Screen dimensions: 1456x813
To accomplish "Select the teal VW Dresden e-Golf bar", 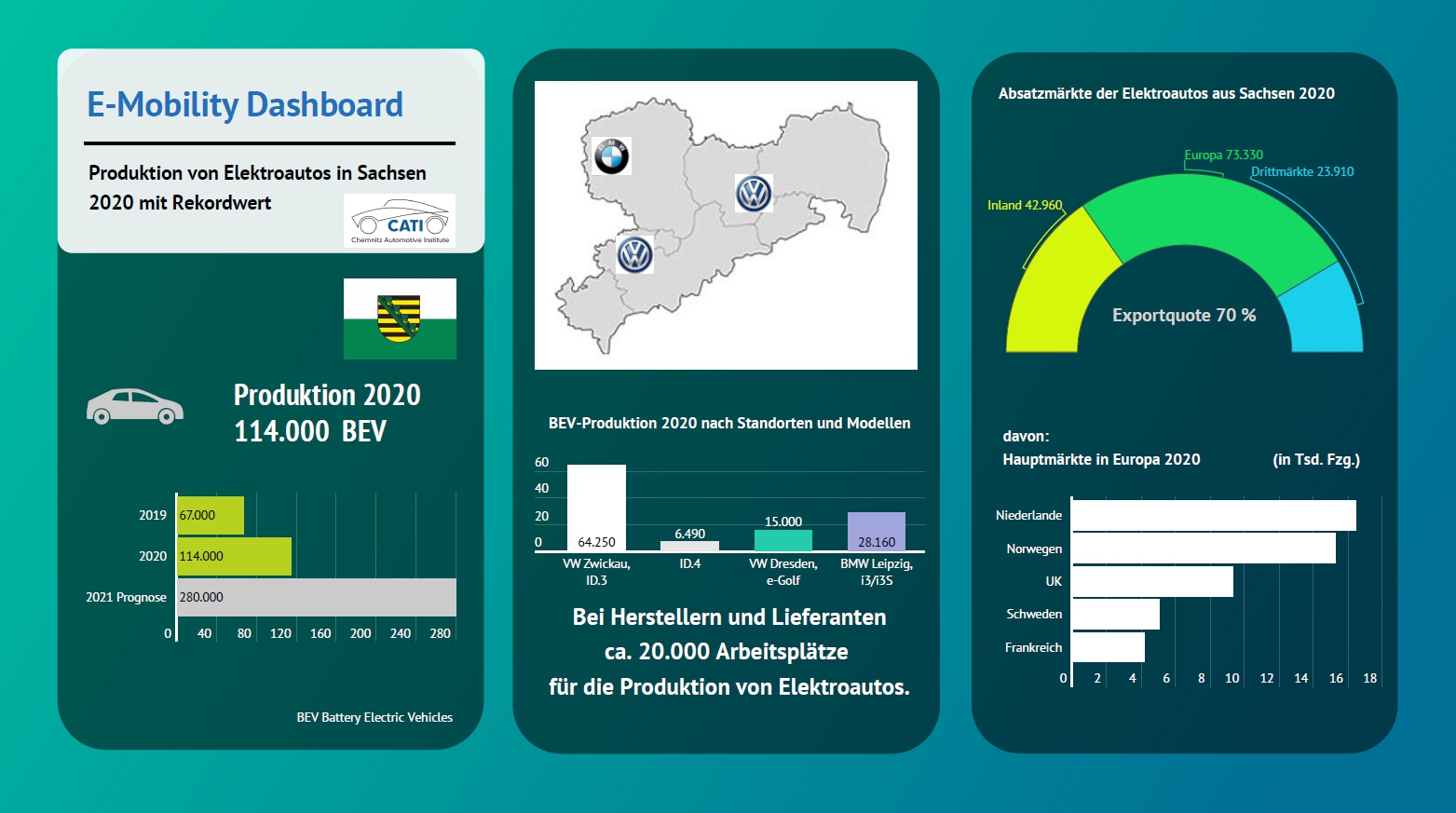I will (x=783, y=540).
